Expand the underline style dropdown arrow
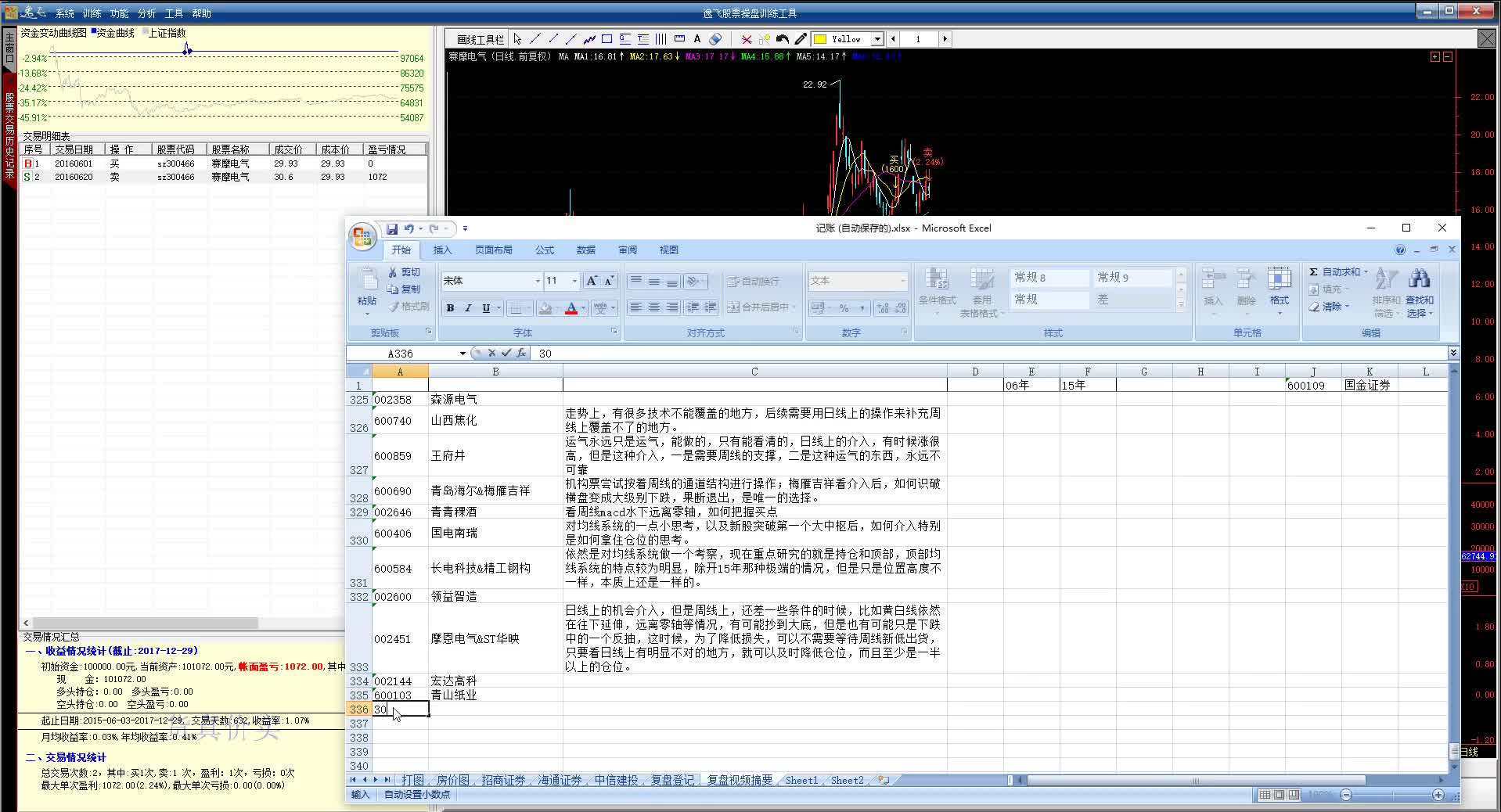 point(499,308)
